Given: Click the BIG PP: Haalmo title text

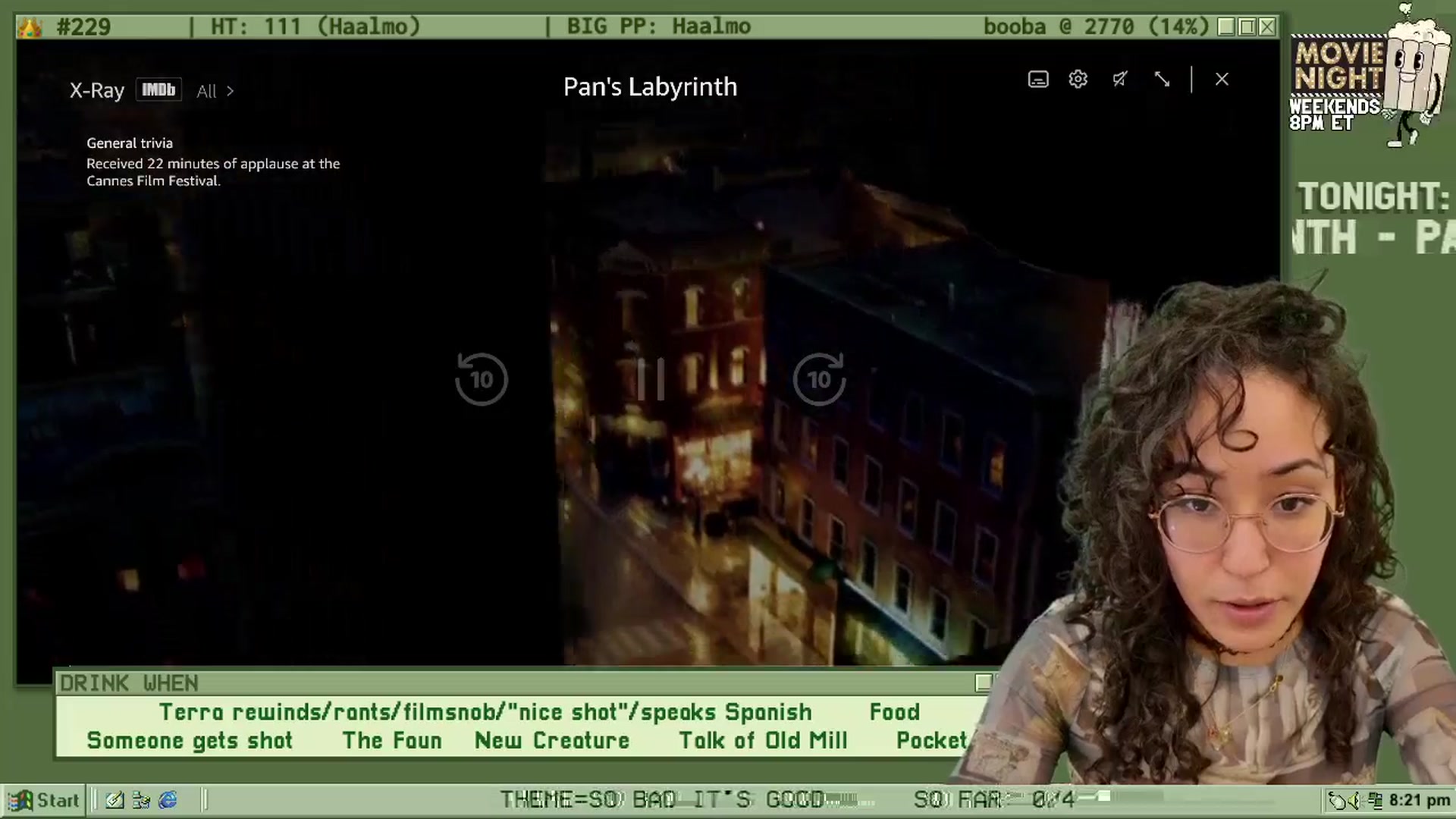Looking at the screenshot, I should [658, 27].
